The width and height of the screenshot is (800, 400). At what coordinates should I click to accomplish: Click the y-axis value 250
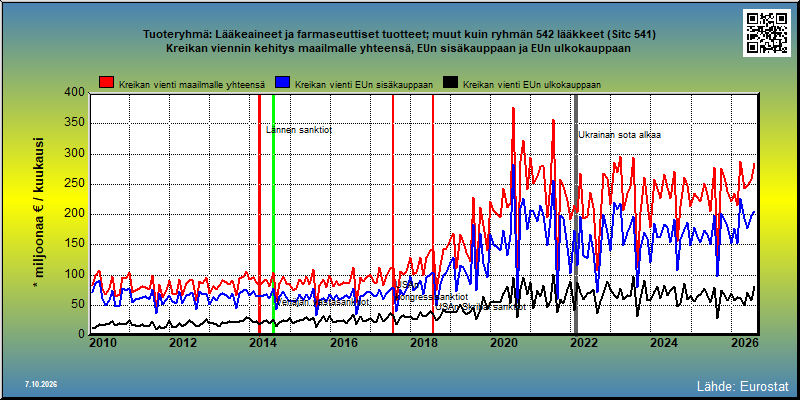point(75,184)
